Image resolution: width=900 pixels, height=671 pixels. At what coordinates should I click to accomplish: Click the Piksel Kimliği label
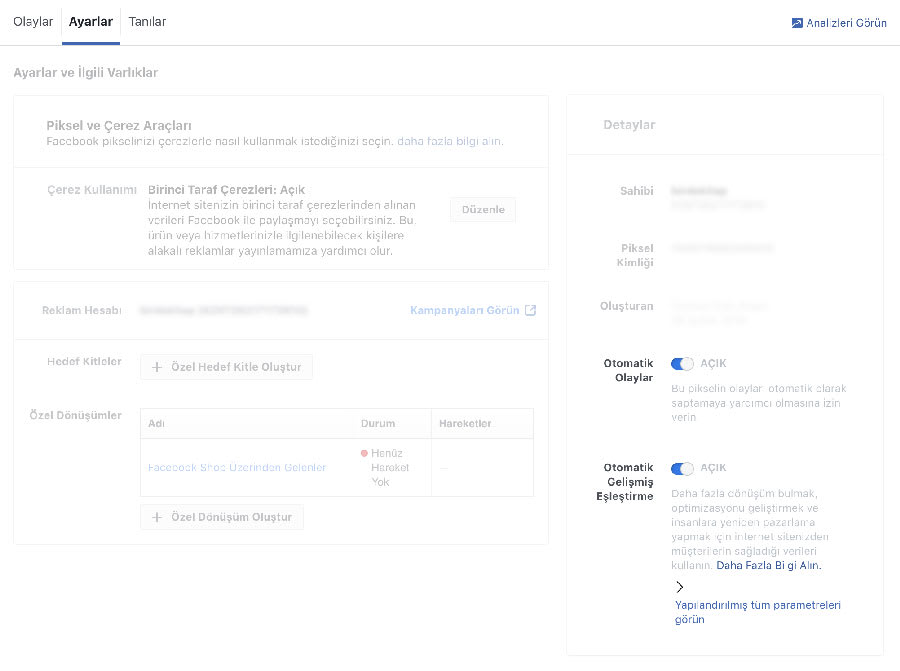tap(635, 255)
